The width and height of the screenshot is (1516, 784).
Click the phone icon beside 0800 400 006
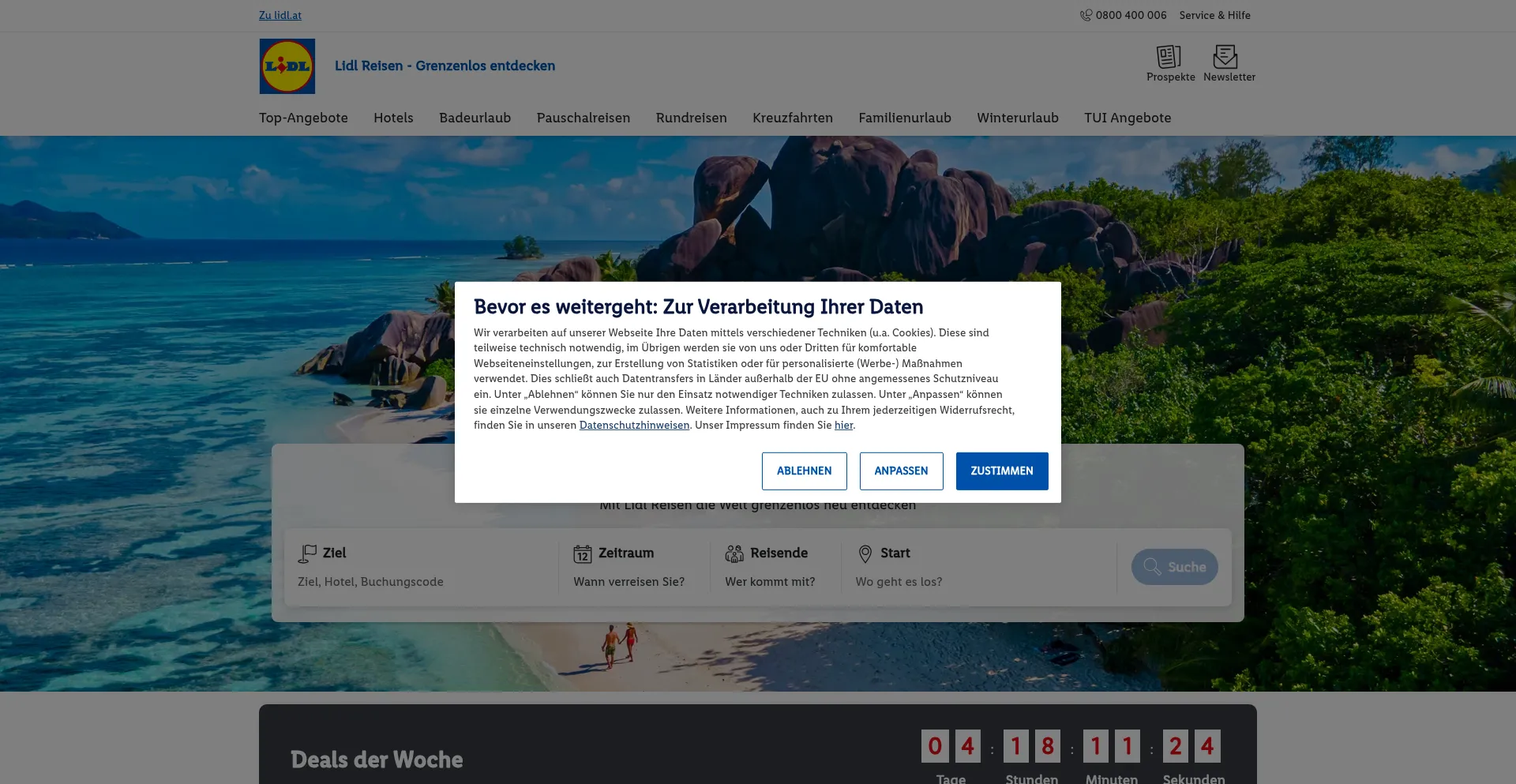tap(1086, 15)
